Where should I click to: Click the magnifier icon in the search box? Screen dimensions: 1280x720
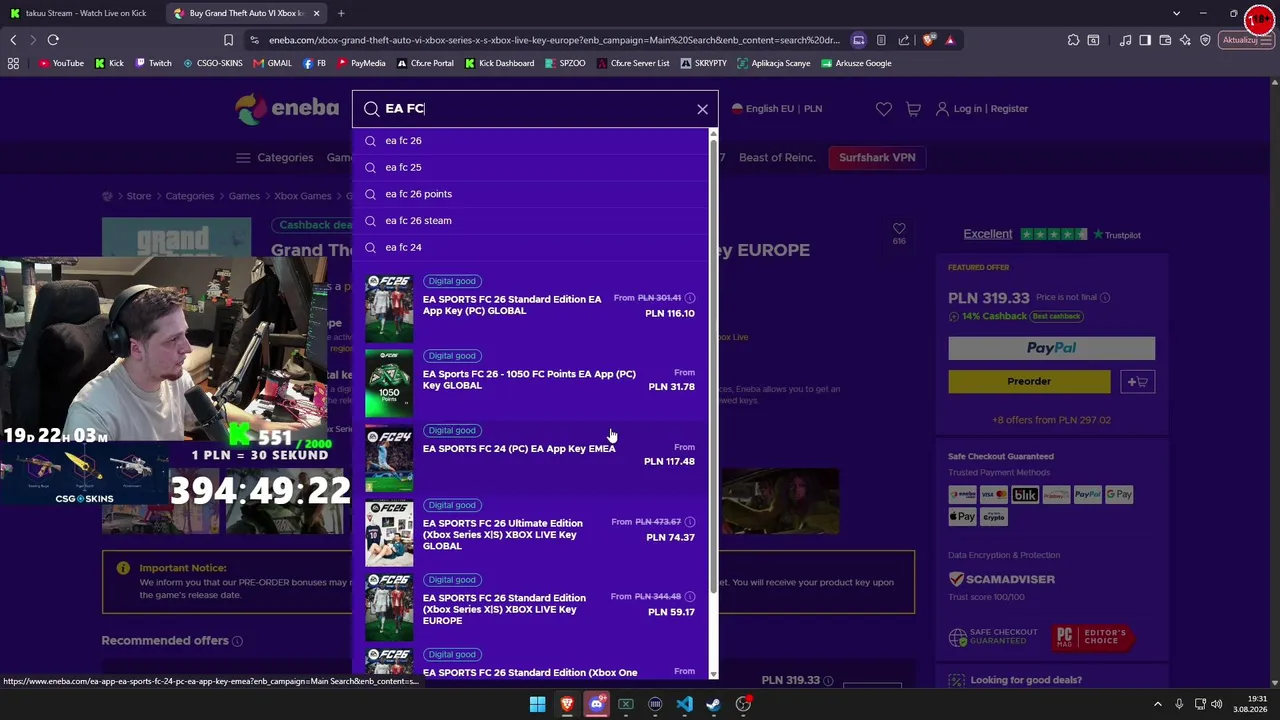(x=371, y=109)
